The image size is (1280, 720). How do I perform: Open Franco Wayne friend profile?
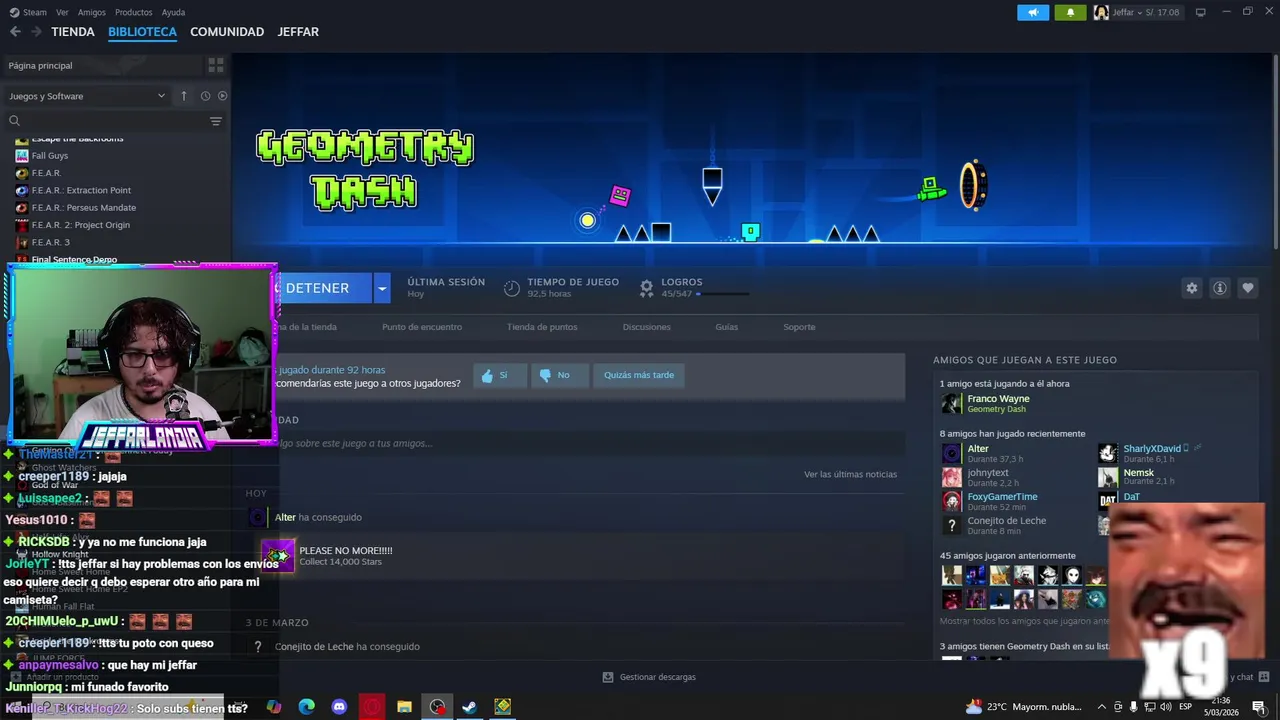(998, 399)
